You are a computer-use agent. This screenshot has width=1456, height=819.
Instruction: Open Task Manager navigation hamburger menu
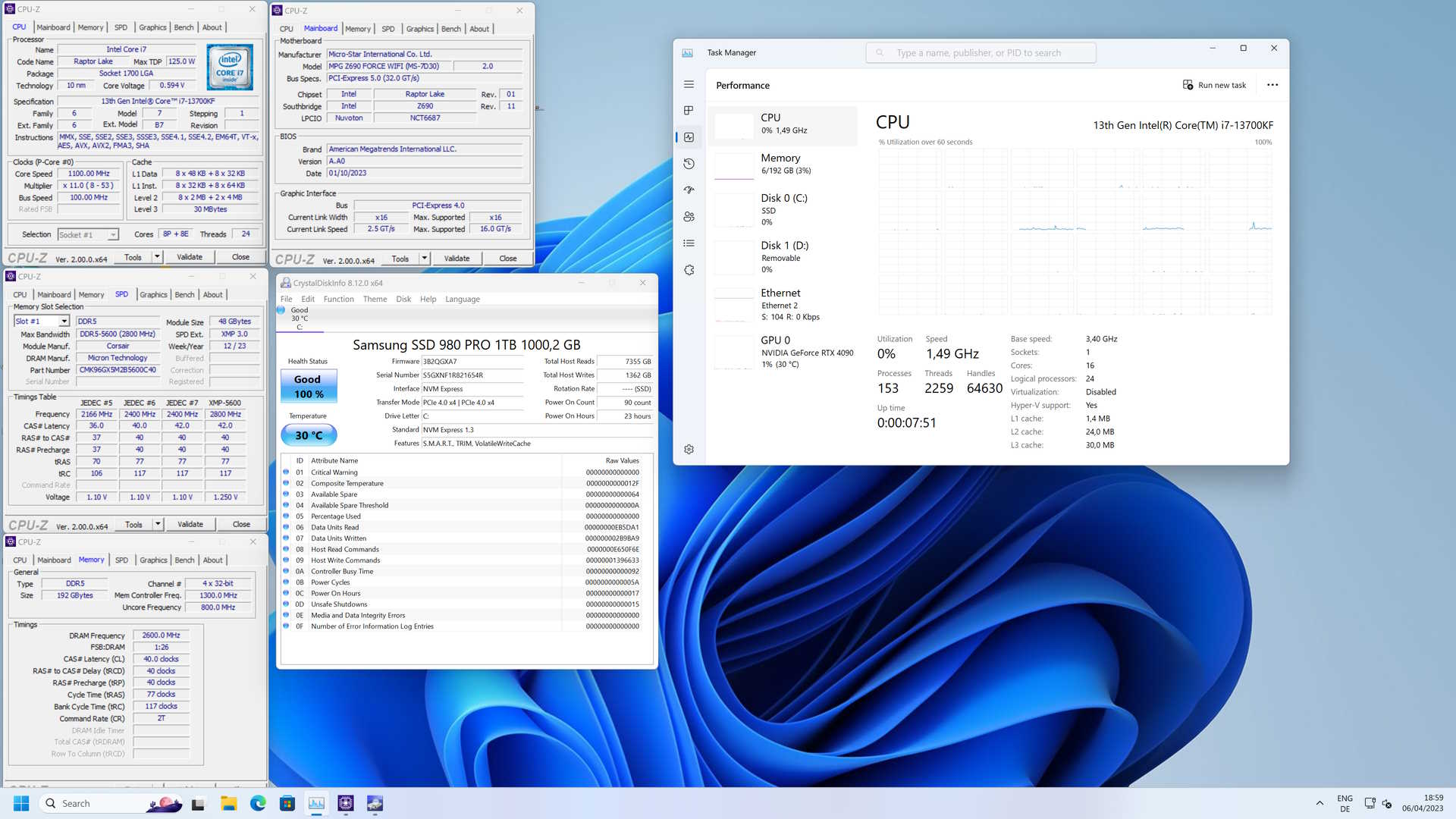pyautogui.click(x=689, y=84)
